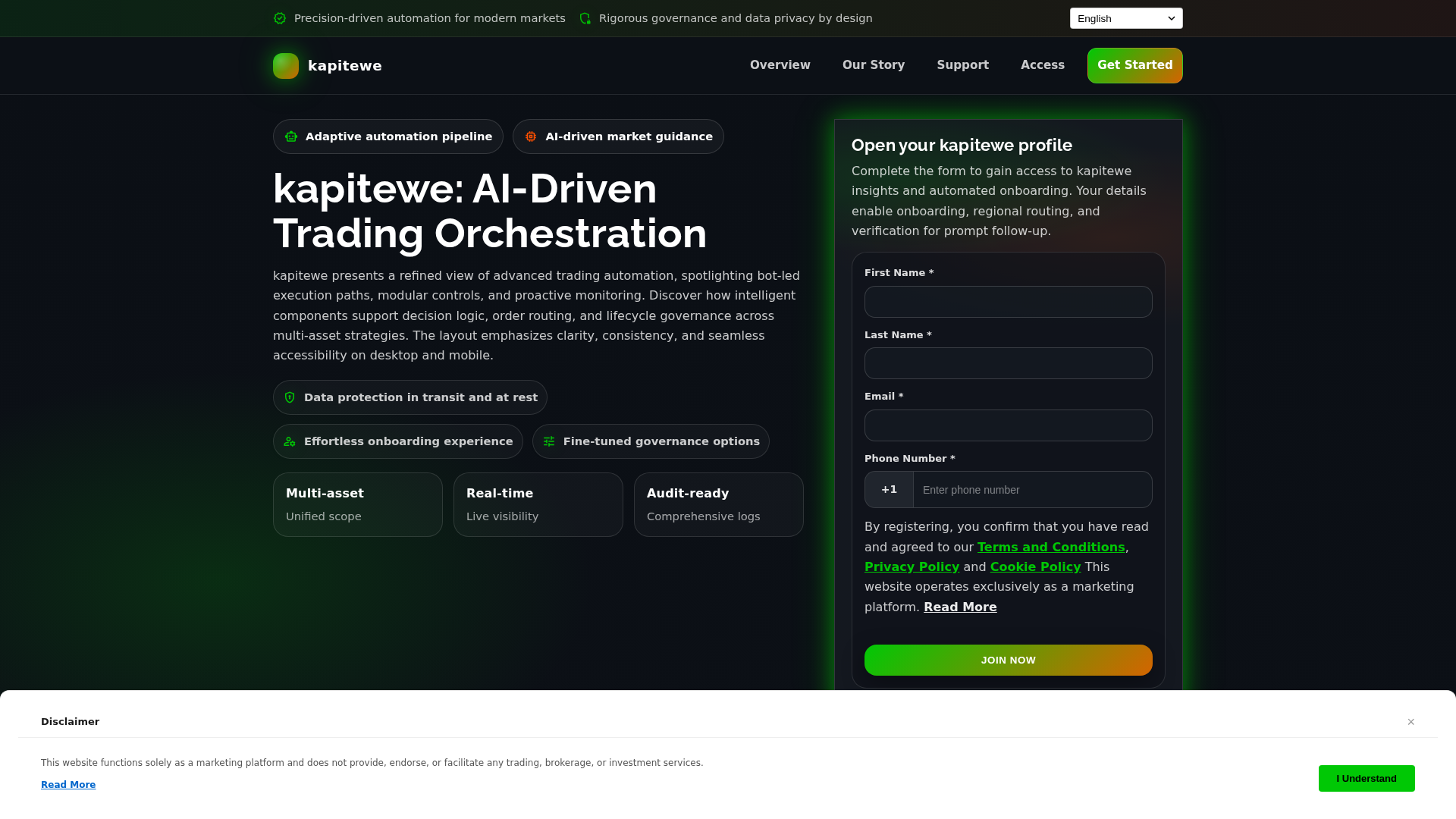Viewport: 1456px width, 819px height.
Task: Submit the form with JOIN NOW
Action: click(1009, 661)
